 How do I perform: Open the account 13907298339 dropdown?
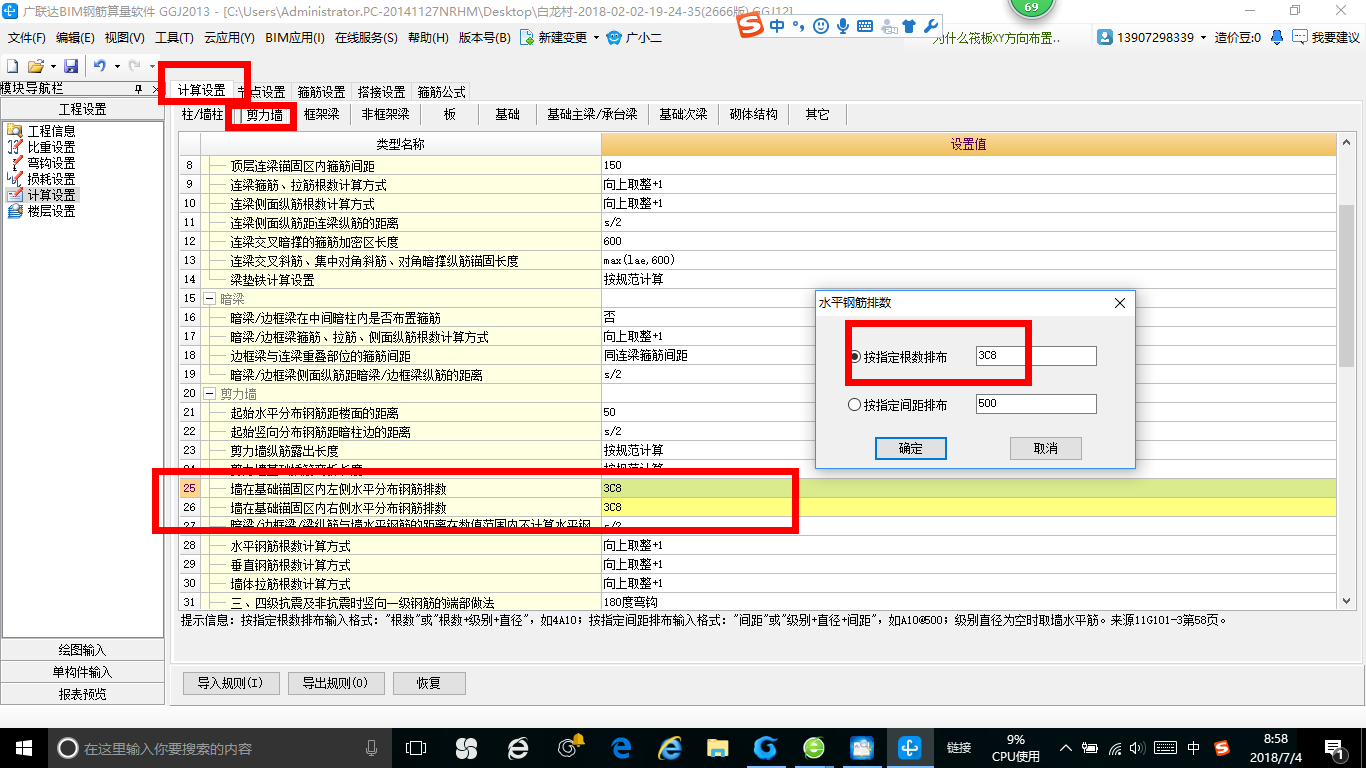pyautogui.click(x=1203, y=38)
